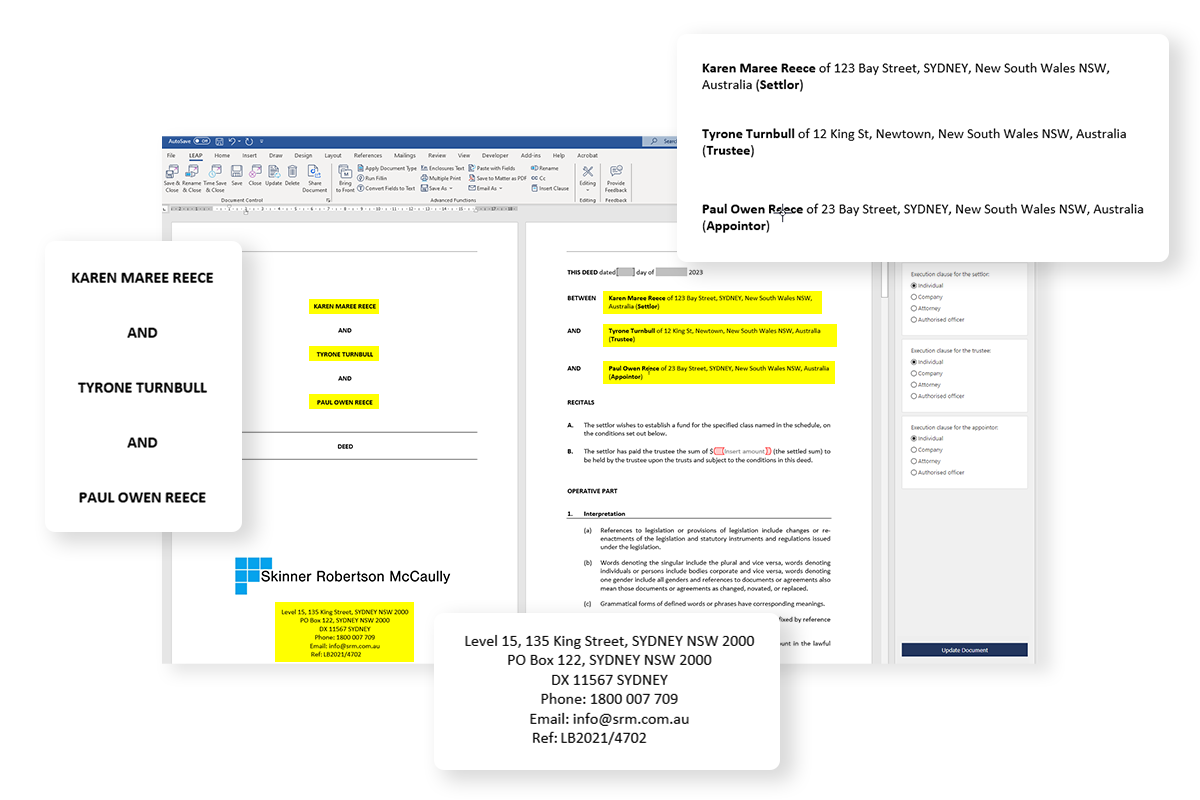The width and height of the screenshot is (1200, 800).
Task: Click the Undo arrow in title bar
Action: [x=232, y=141]
